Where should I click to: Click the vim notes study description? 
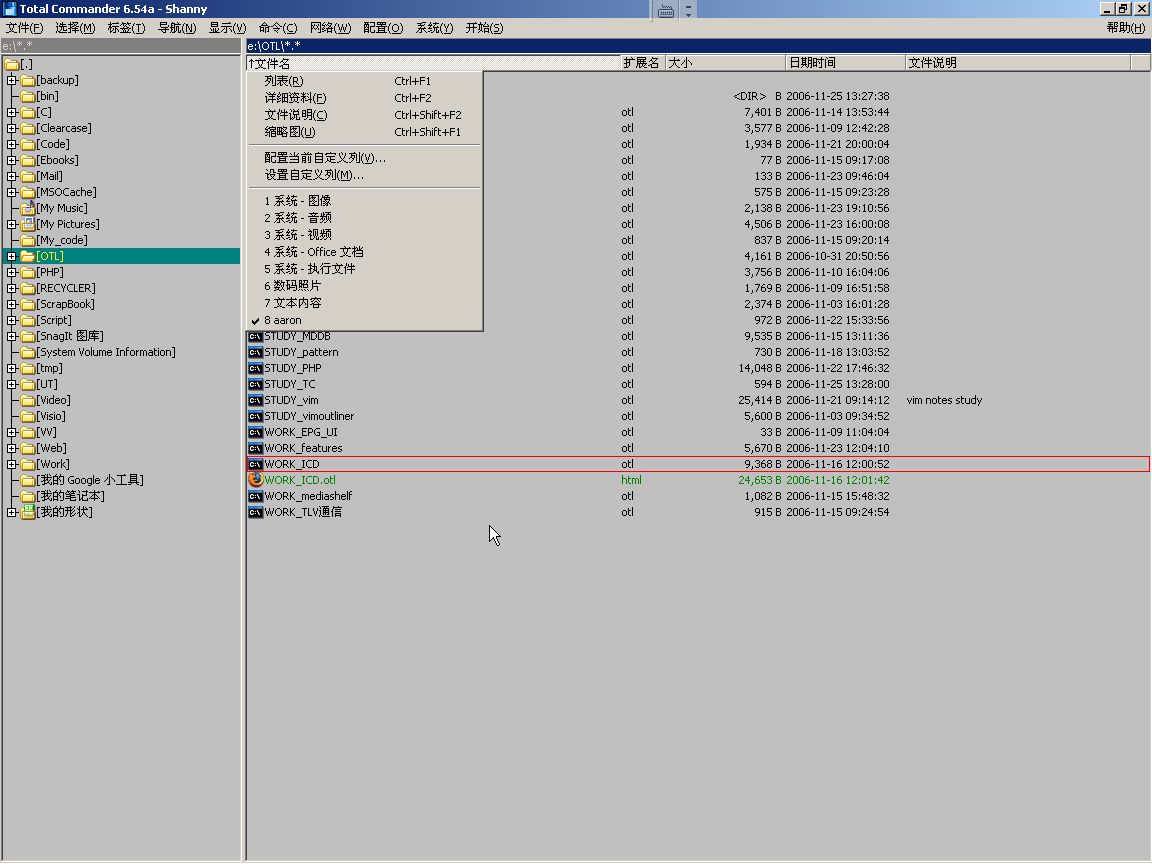[944, 400]
